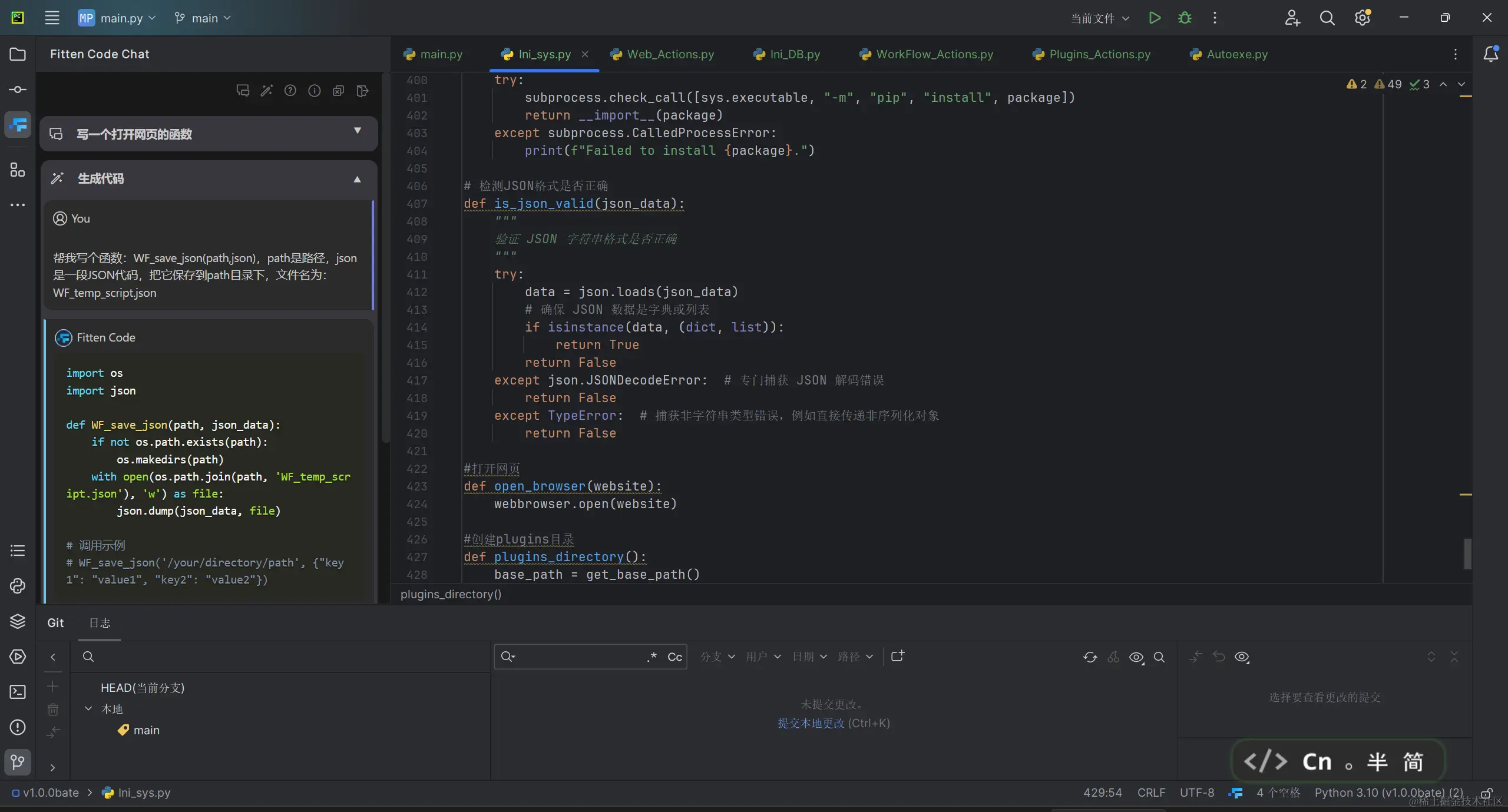
Task: Open the Fitten Code tool window icon
Action: [x=18, y=125]
